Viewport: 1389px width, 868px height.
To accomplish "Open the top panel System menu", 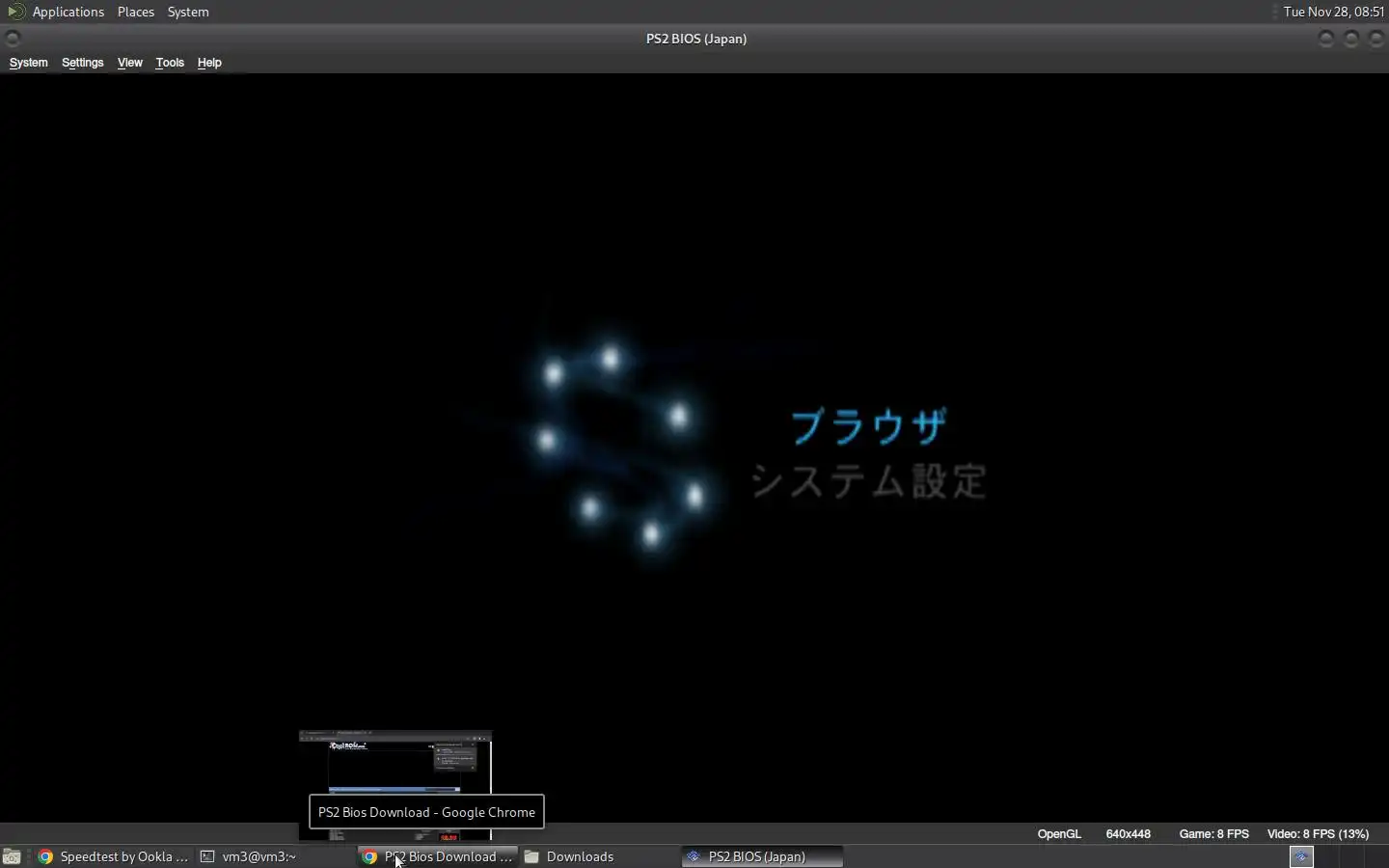I will point(188,12).
